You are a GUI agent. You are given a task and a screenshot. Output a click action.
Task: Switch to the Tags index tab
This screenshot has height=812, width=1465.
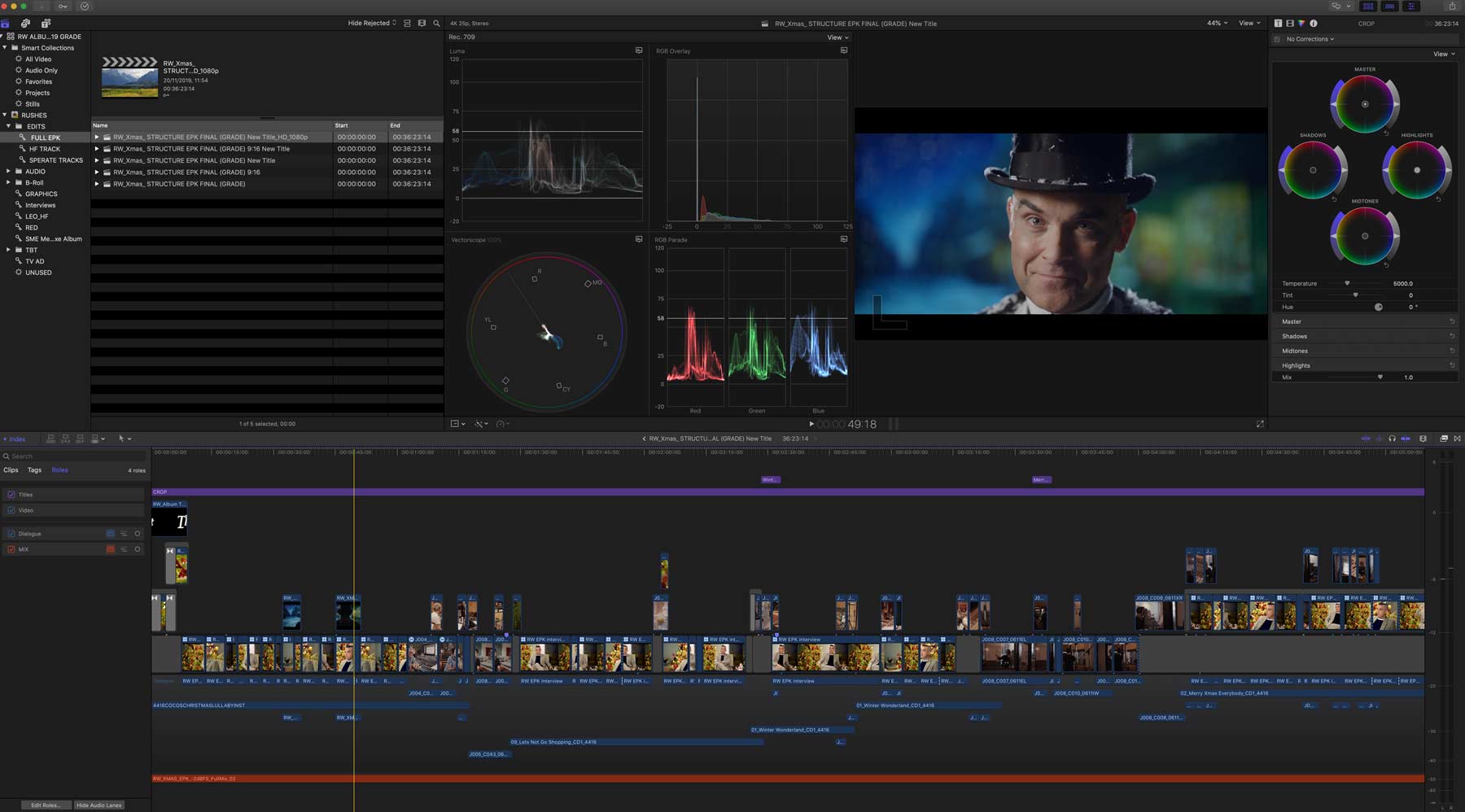34,470
